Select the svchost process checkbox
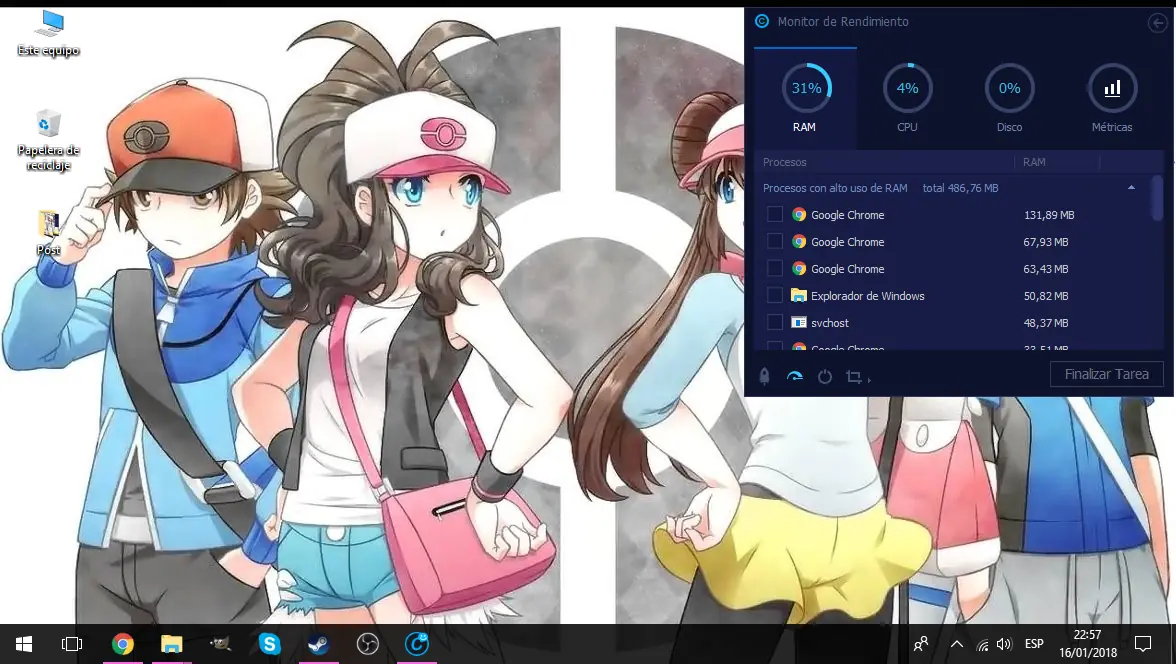Image resolution: width=1176 pixels, height=664 pixels. (x=775, y=323)
